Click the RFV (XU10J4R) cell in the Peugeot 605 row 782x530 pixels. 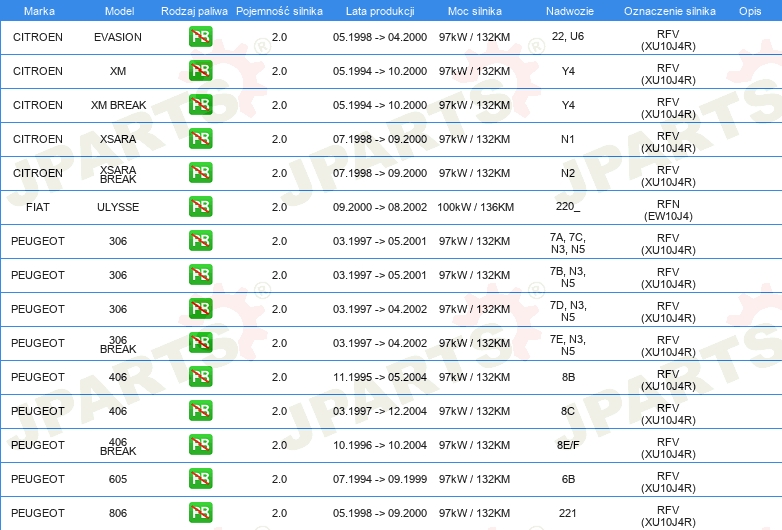pyautogui.click(x=668, y=482)
